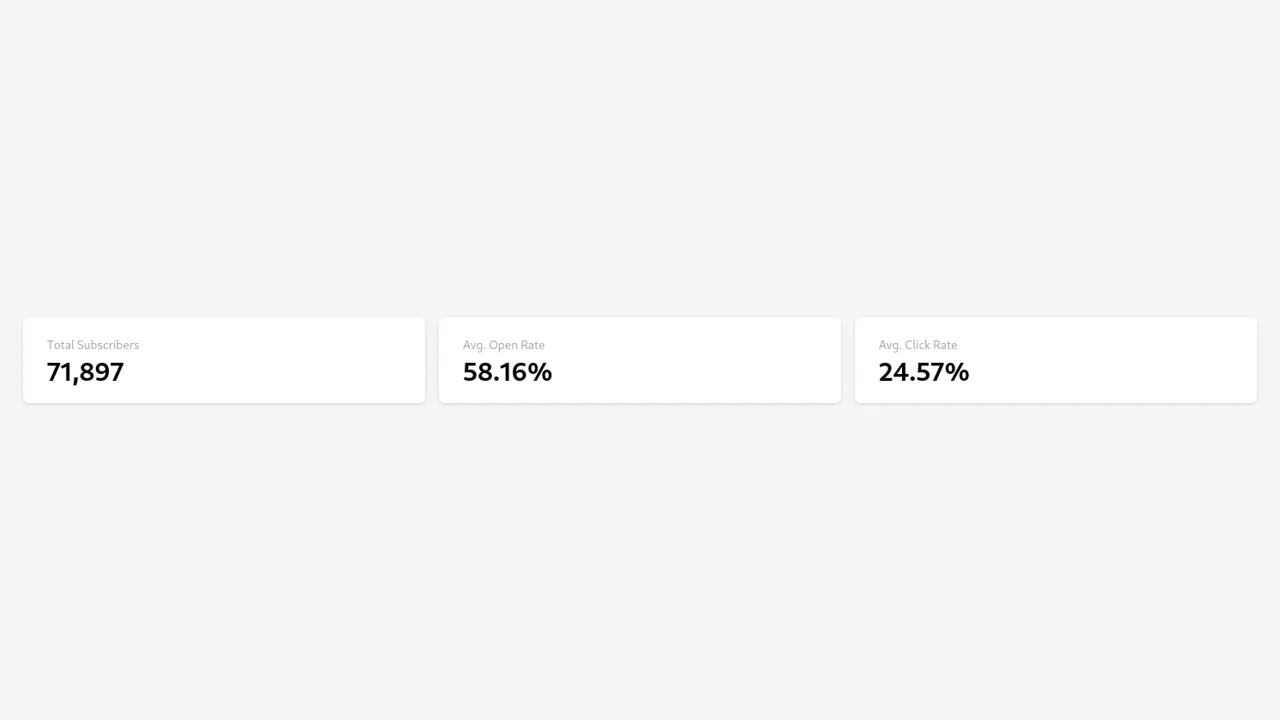Select the bold open rate percentage
Screen dimensions: 1280x720
[507, 372]
